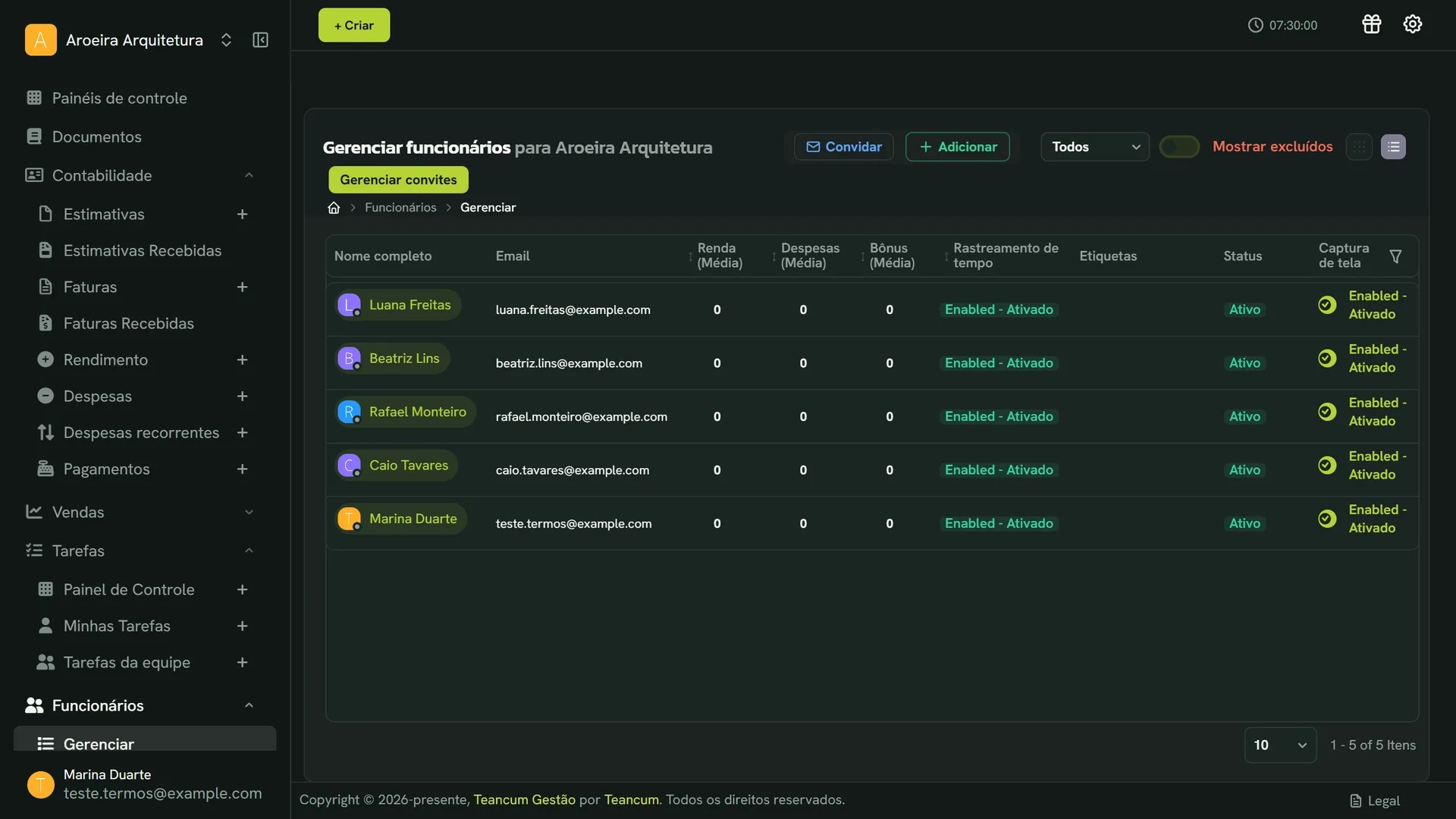Open page size dropdown showing 10
1456x819 pixels.
[1280, 745]
